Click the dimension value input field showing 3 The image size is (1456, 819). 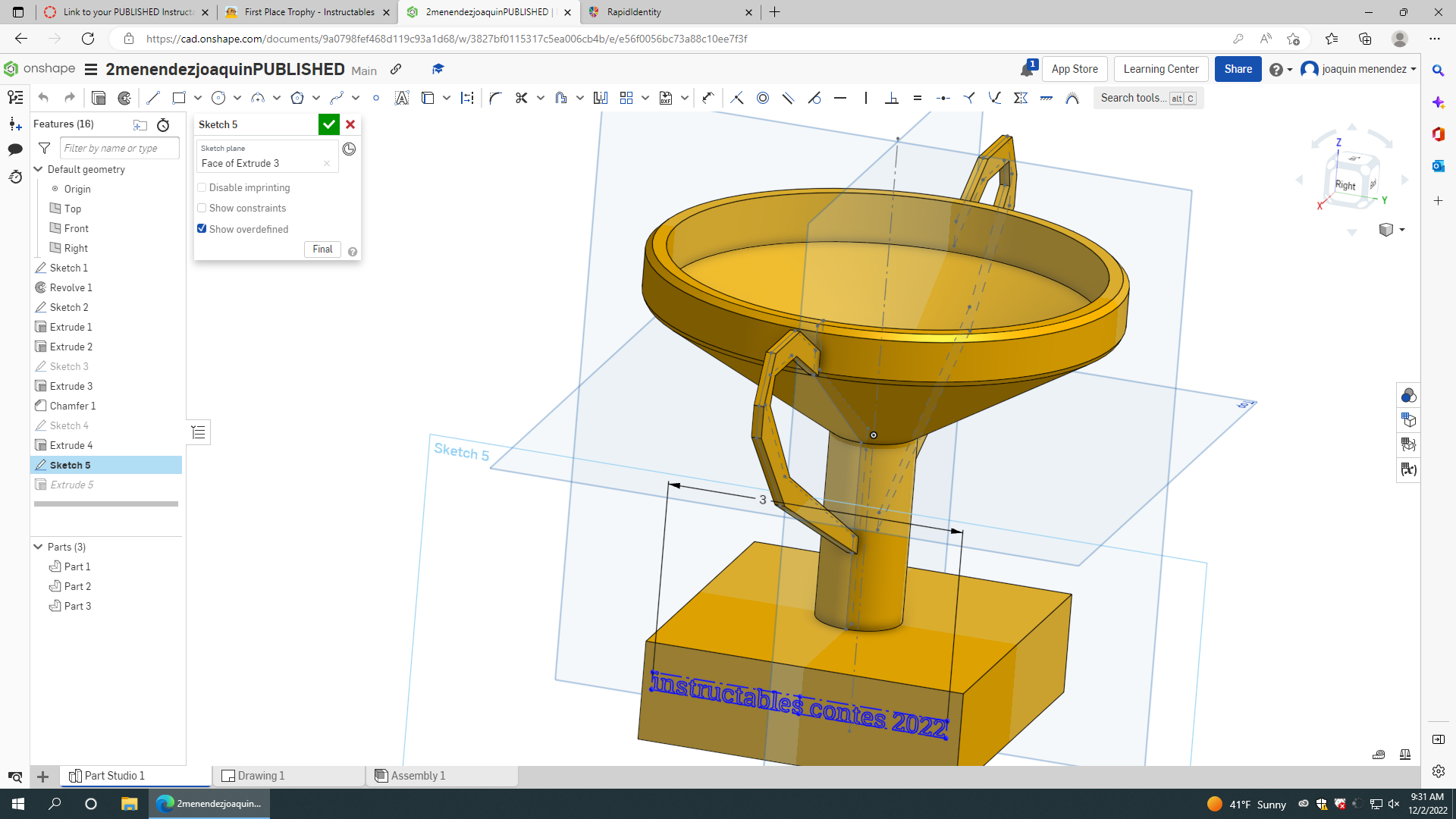click(x=762, y=498)
